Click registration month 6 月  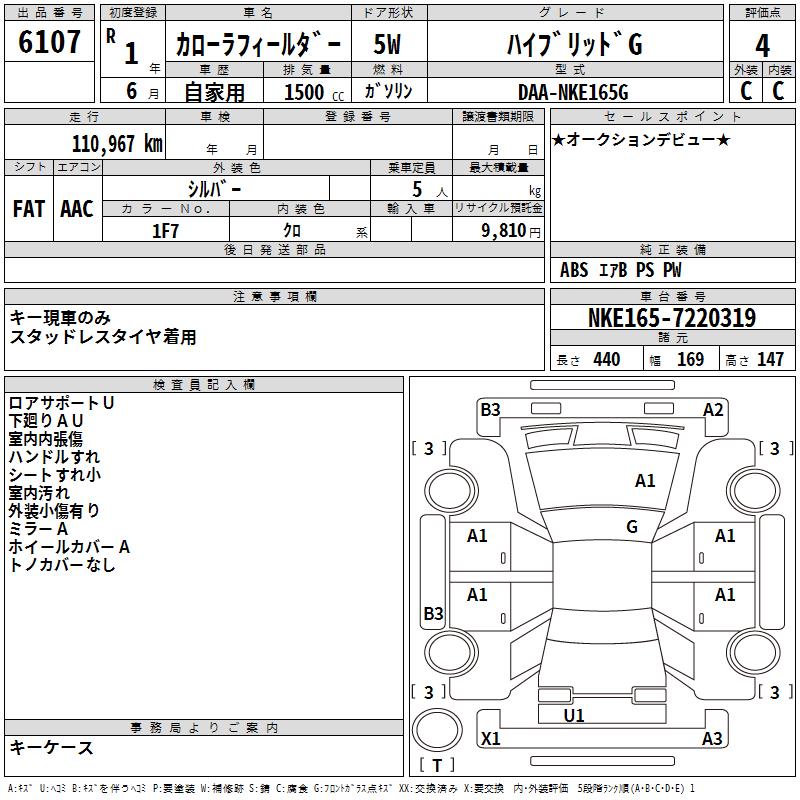[142, 92]
